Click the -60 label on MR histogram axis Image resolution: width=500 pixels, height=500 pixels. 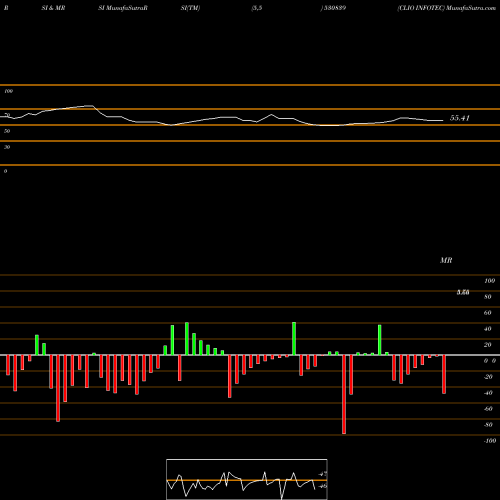pyautogui.click(x=488, y=409)
